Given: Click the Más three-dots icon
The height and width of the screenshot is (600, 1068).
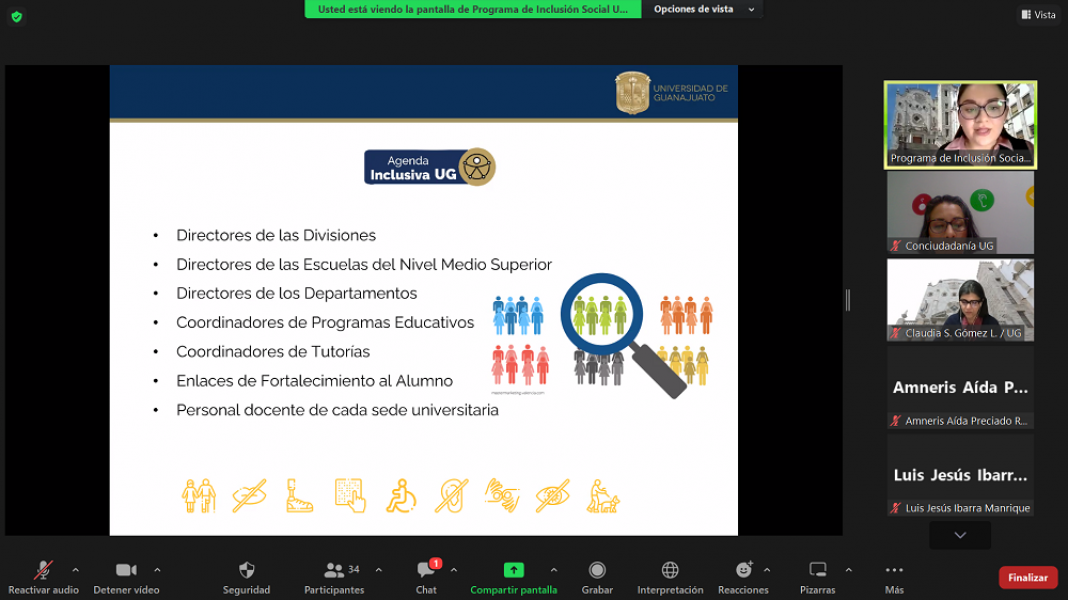Looking at the screenshot, I should click(894, 570).
